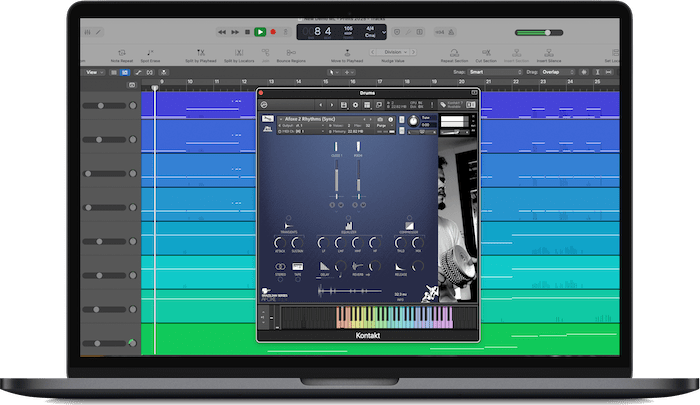Click the Purge button in Kontakt

tap(382, 125)
